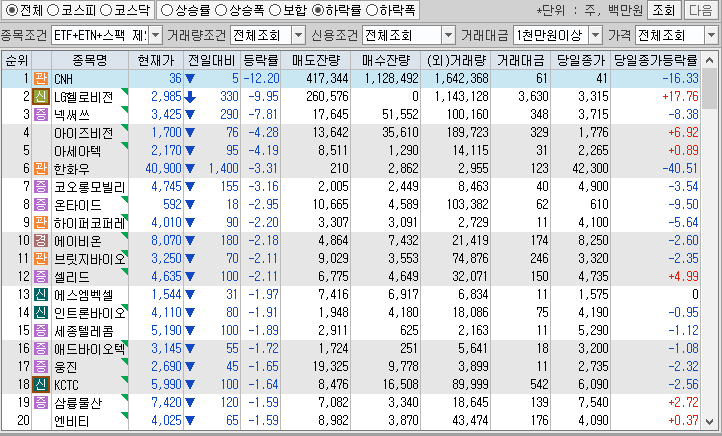Click the list scrollbar up arrow
722x436 pixels.
point(710,60)
